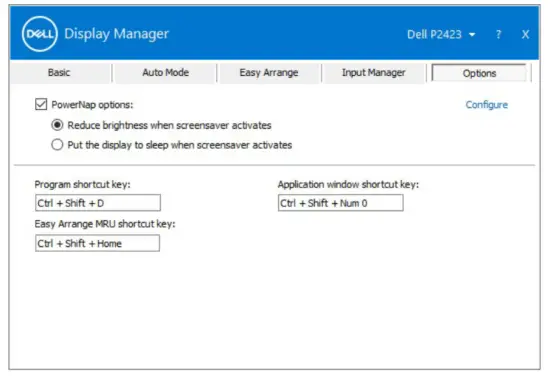
Task: Go to the Input Manager tab
Action: coord(374,73)
